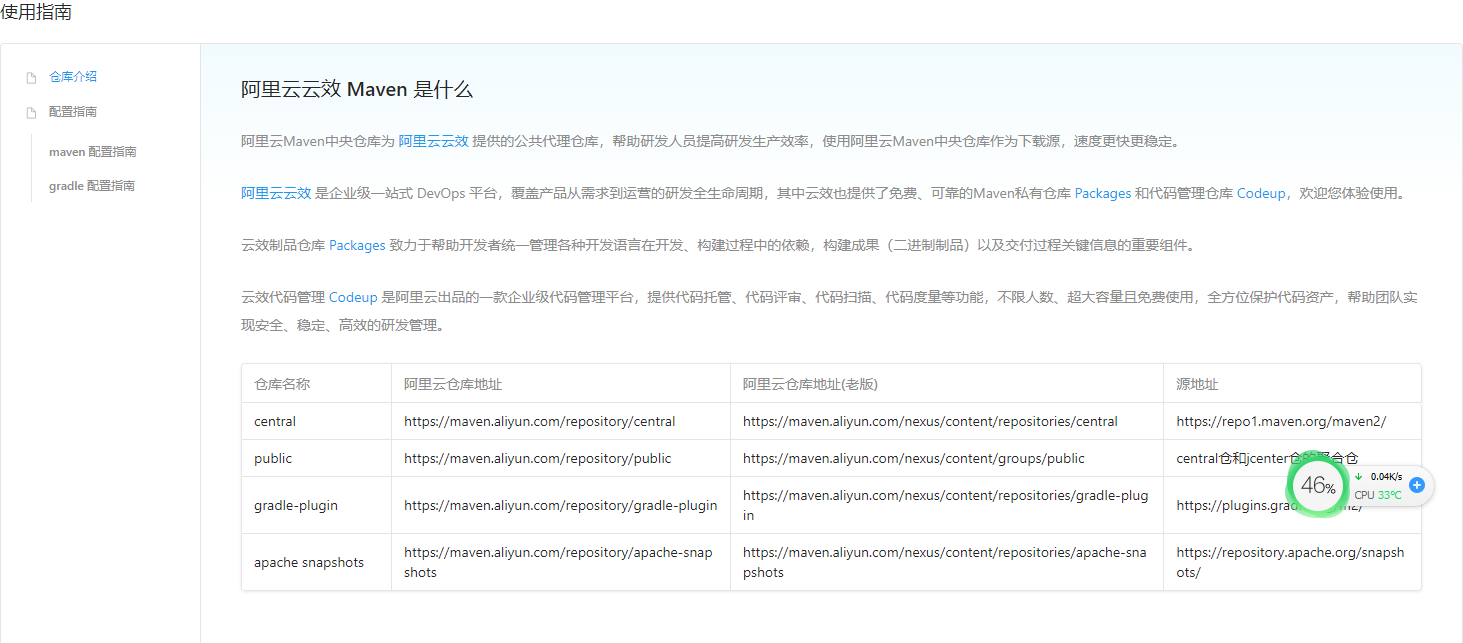This screenshot has width=1463, height=643.
Task: Click https://repository.apache.org/snapshots/ source address
Action: pos(1290,562)
